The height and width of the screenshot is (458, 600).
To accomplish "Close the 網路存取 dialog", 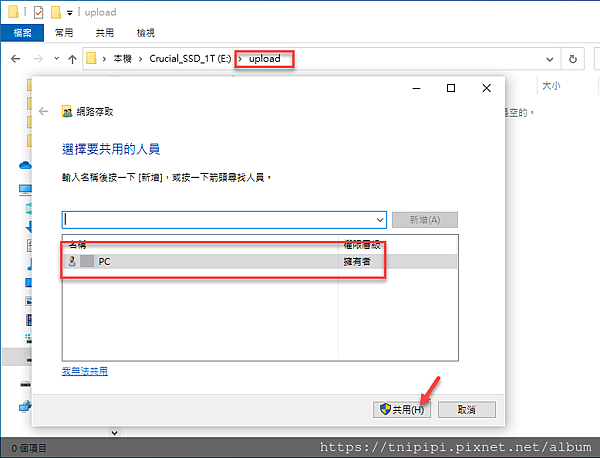I will (486, 88).
